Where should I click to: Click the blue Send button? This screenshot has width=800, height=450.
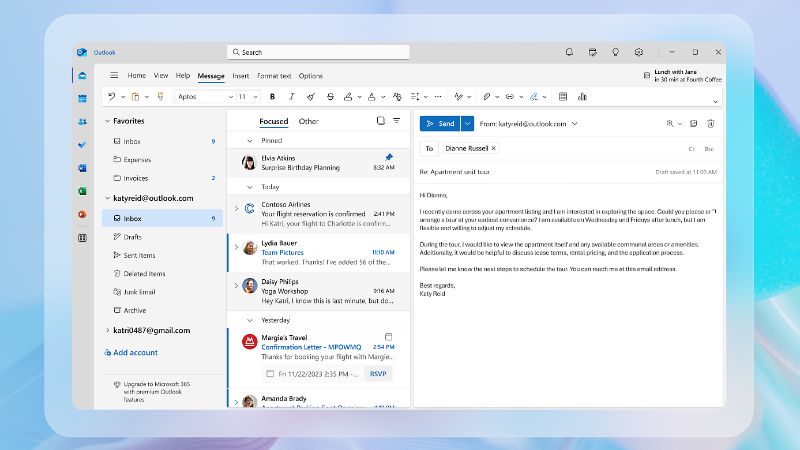(x=440, y=123)
